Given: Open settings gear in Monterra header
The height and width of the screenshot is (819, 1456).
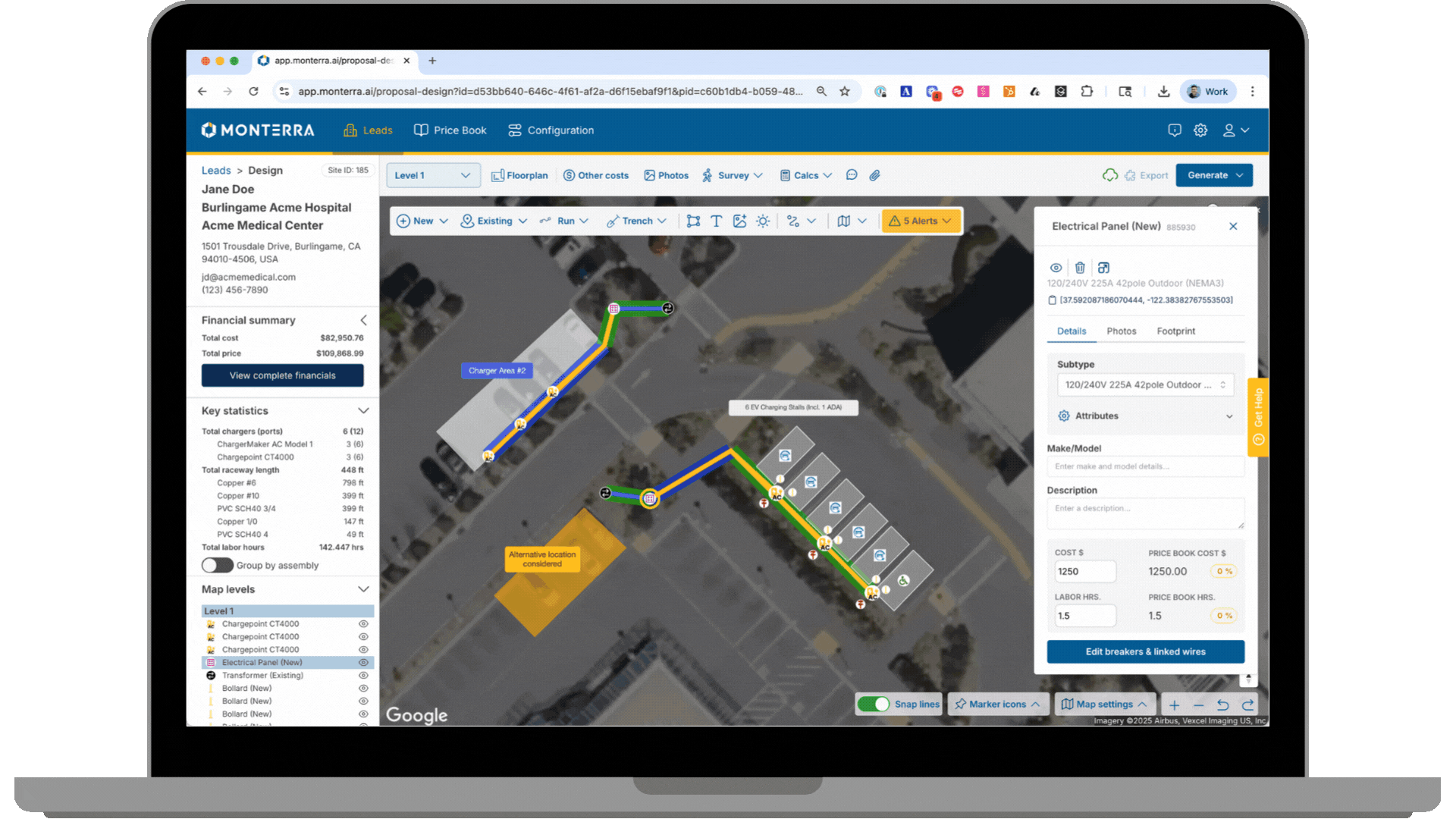Looking at the screenshot, I should pos(1200,130).
